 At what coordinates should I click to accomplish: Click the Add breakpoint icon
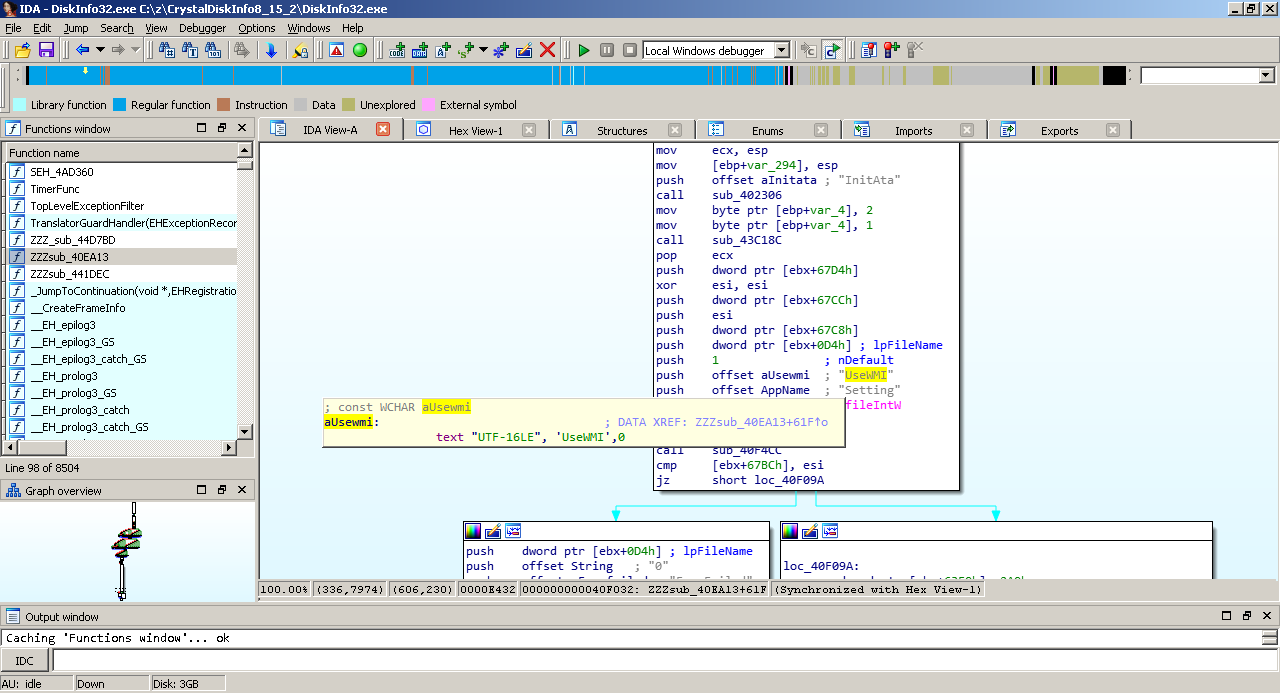(x=890, y=50)
